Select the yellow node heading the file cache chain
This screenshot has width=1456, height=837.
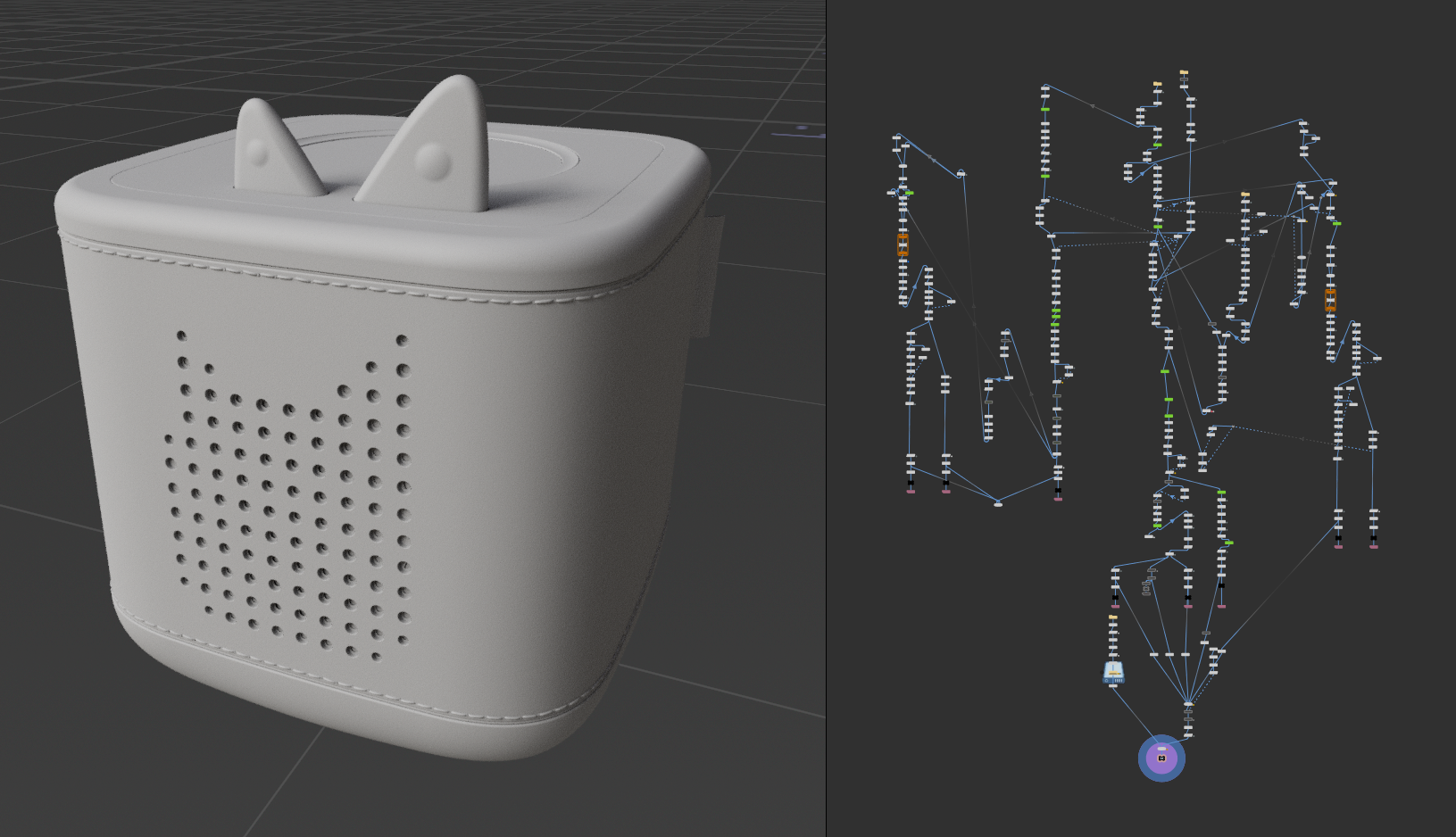pyautogui.click(x=1113, y=617)
